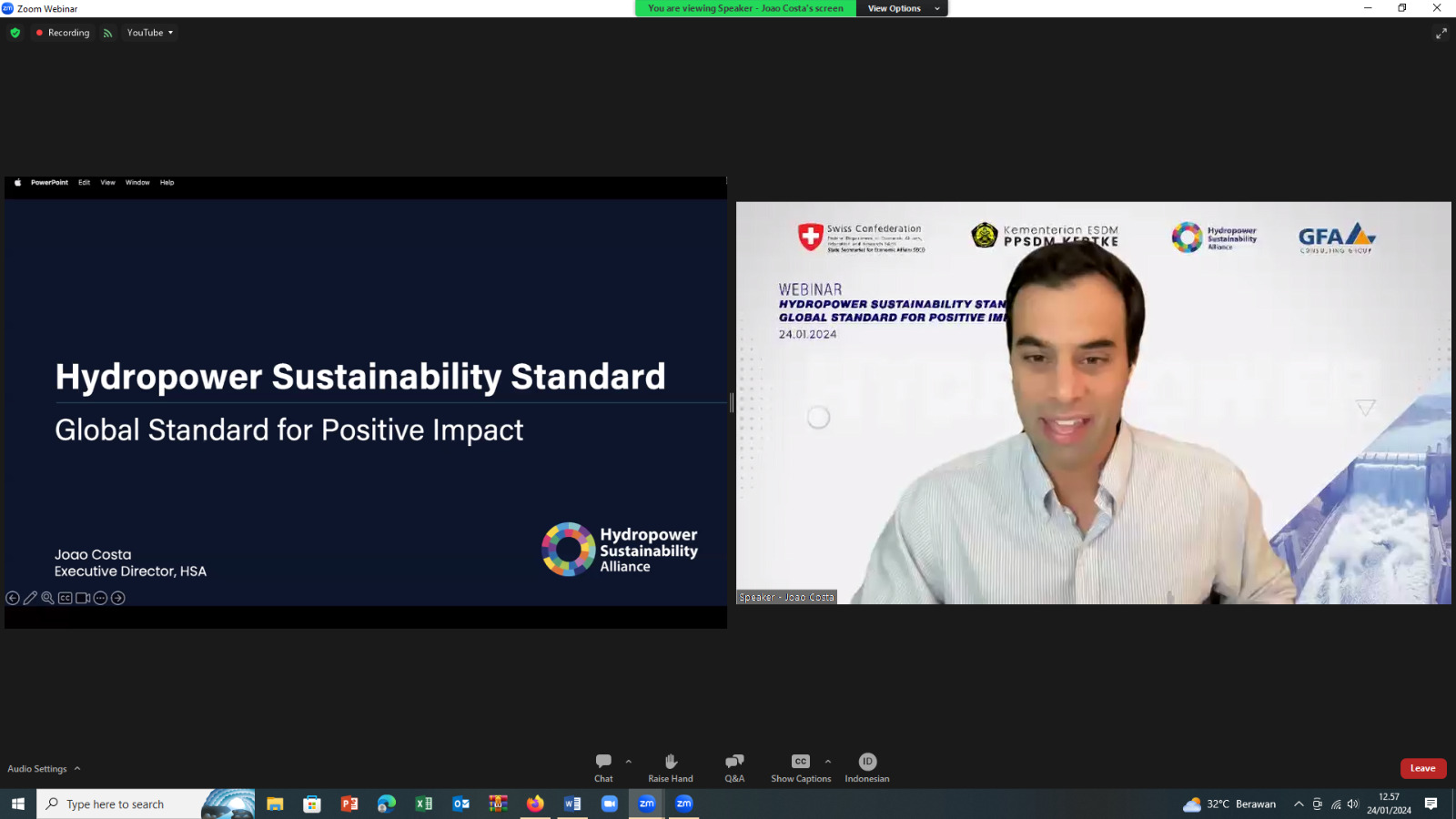1456x819 pixels.
Task: Click previous slide arrow in shared presentation
Action: pyautogui.click(x=13, y=598)
